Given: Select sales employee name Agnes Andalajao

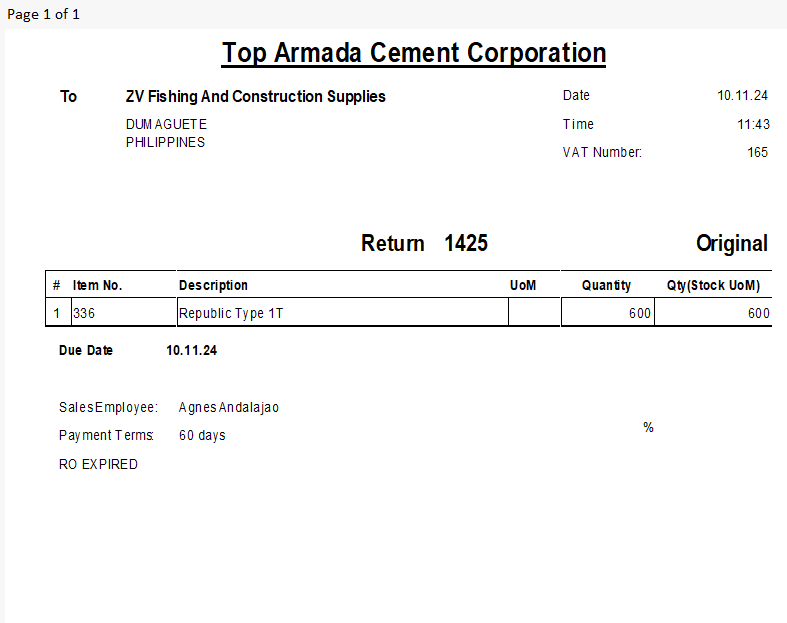Looking at the screenshot, I should [x=229, y=407].
